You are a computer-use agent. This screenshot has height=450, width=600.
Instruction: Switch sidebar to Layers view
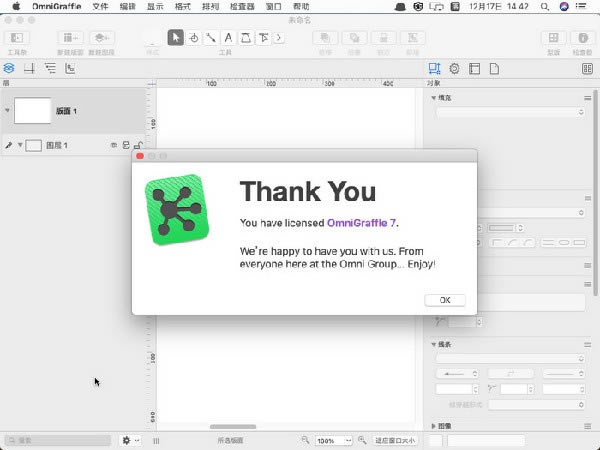coord(9,68)
